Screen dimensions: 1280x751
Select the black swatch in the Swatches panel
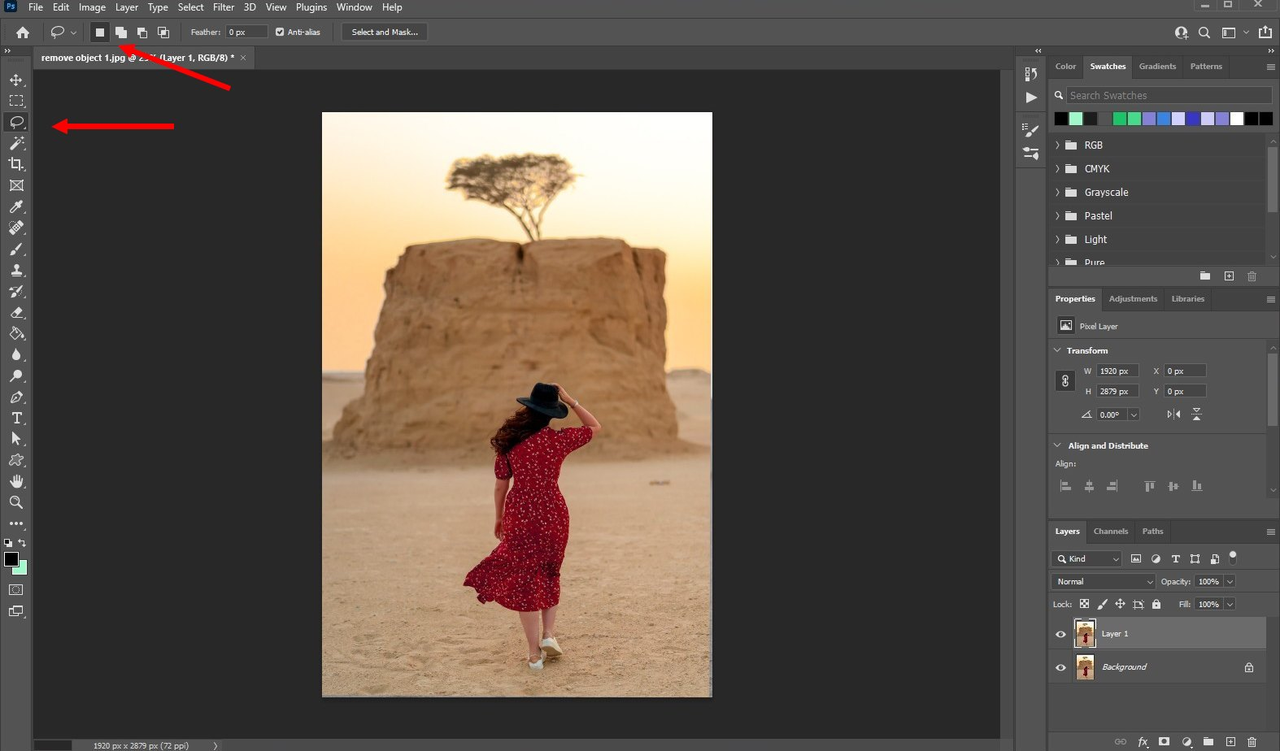pyautogui.click(x=1059, y=118)
